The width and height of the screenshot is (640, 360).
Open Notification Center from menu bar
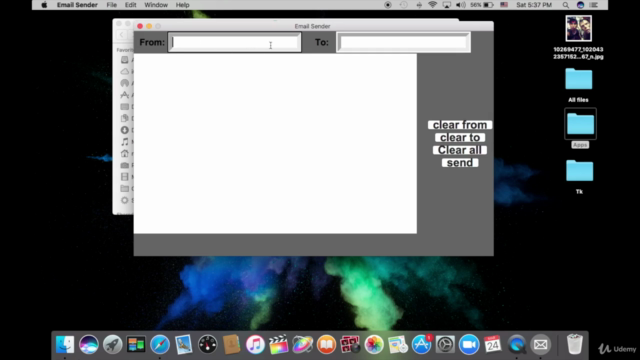(594, 5)
